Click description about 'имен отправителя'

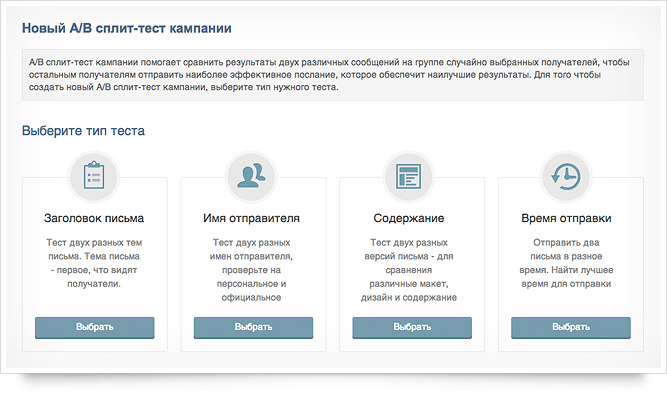click(251, 270)
